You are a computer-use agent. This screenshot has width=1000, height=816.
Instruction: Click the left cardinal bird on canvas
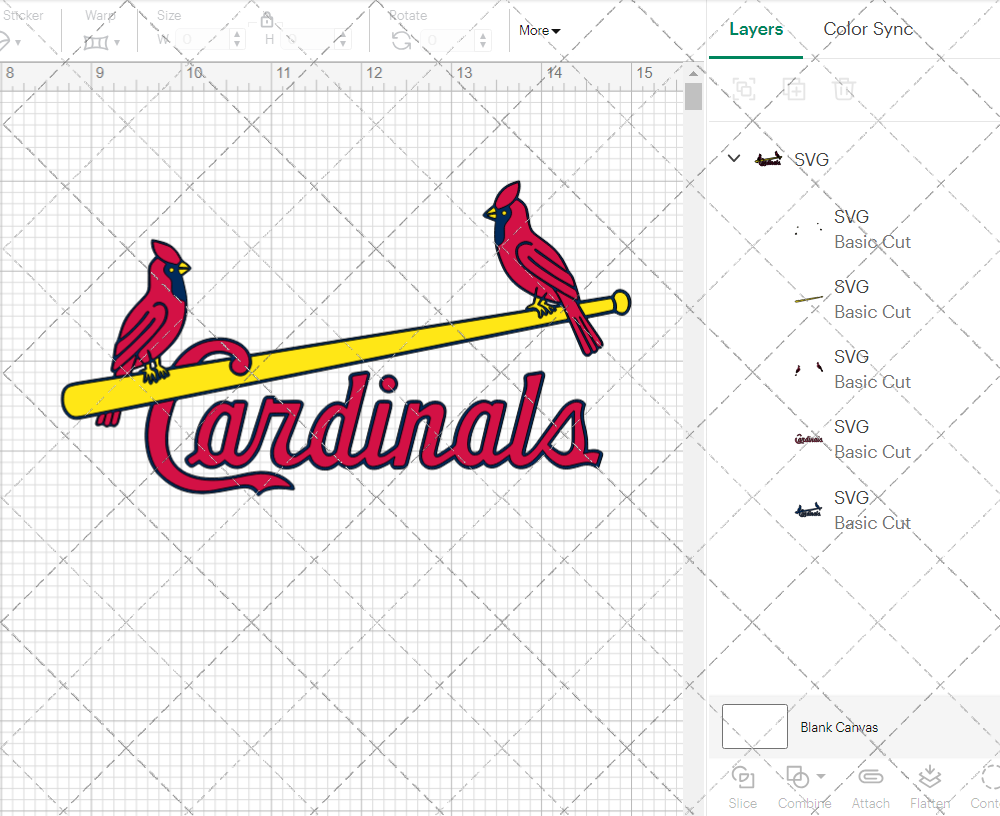coord(151,312)
